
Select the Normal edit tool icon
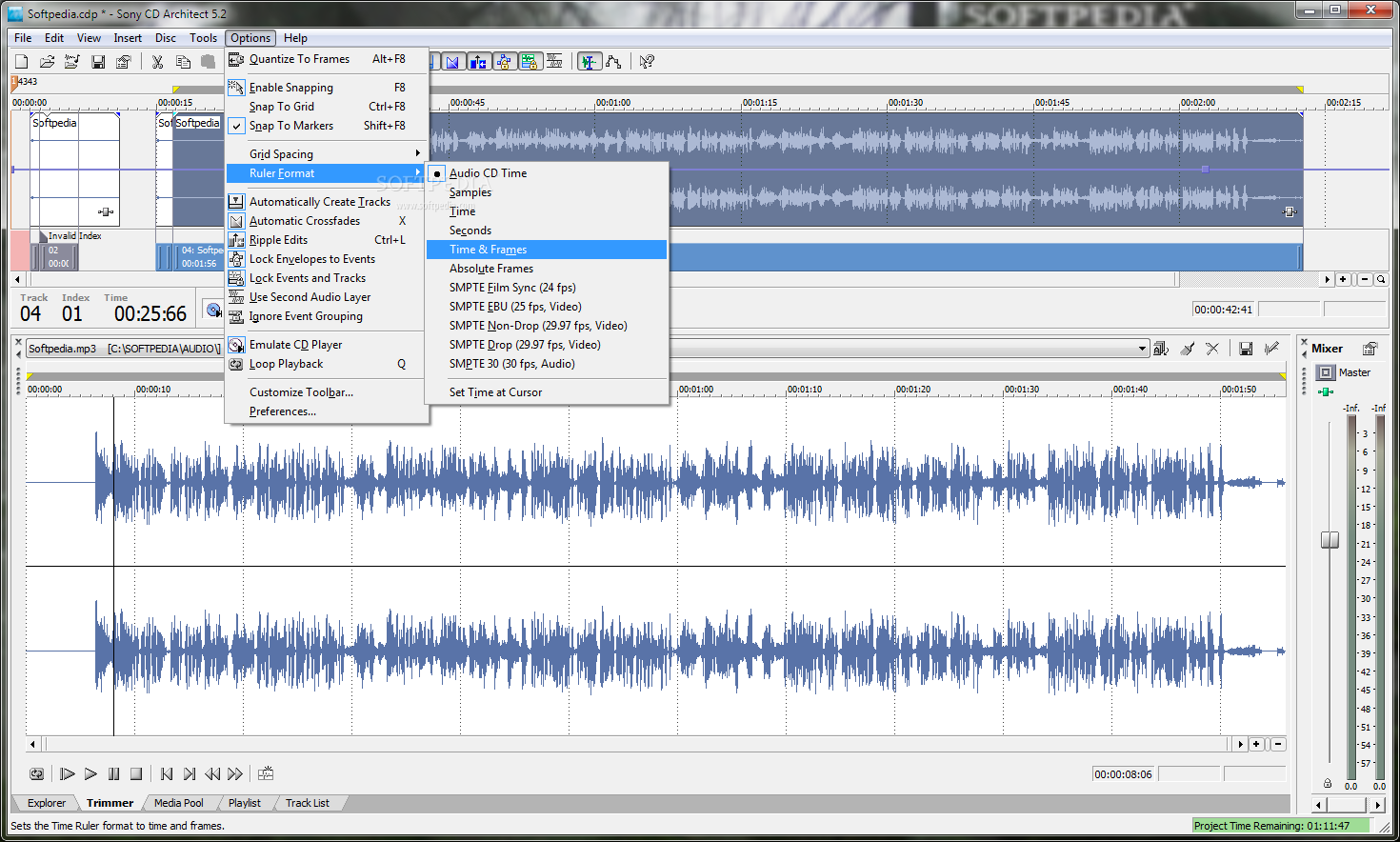pos(590,62)
